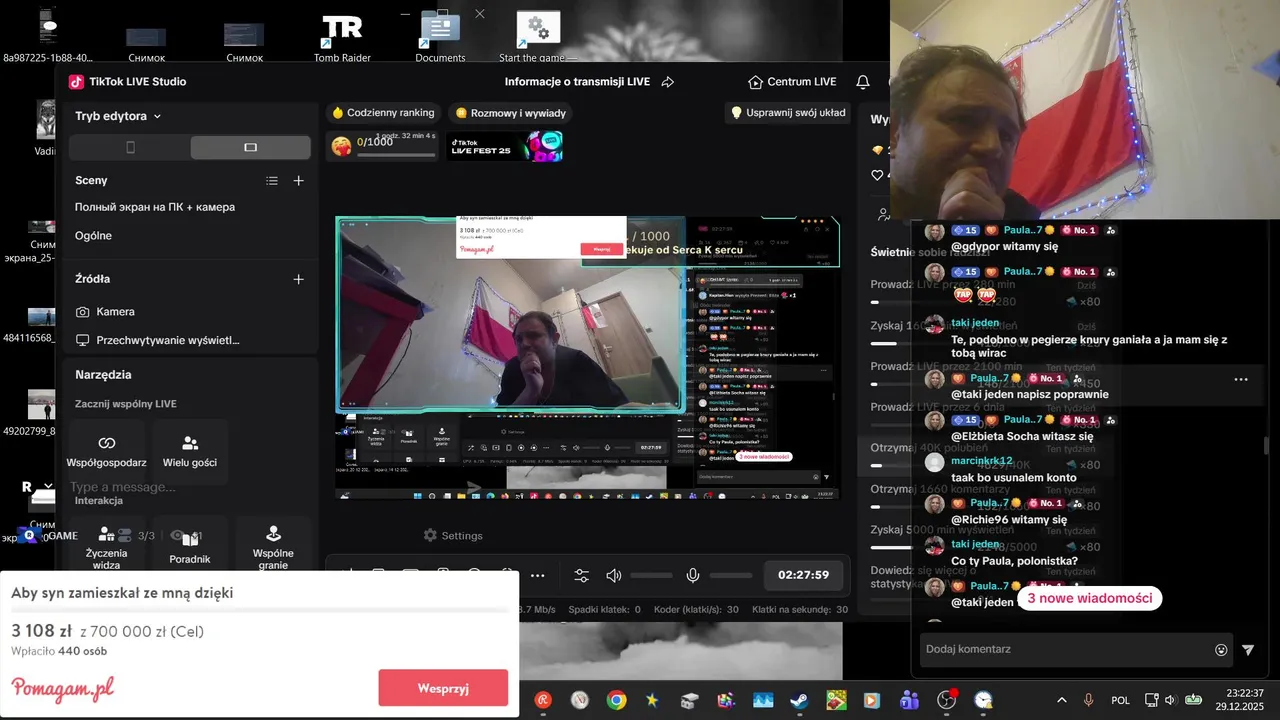Click the Dodaj komentarz input field
This screenshot has height=720, width=1280.
click(1066, 649)
